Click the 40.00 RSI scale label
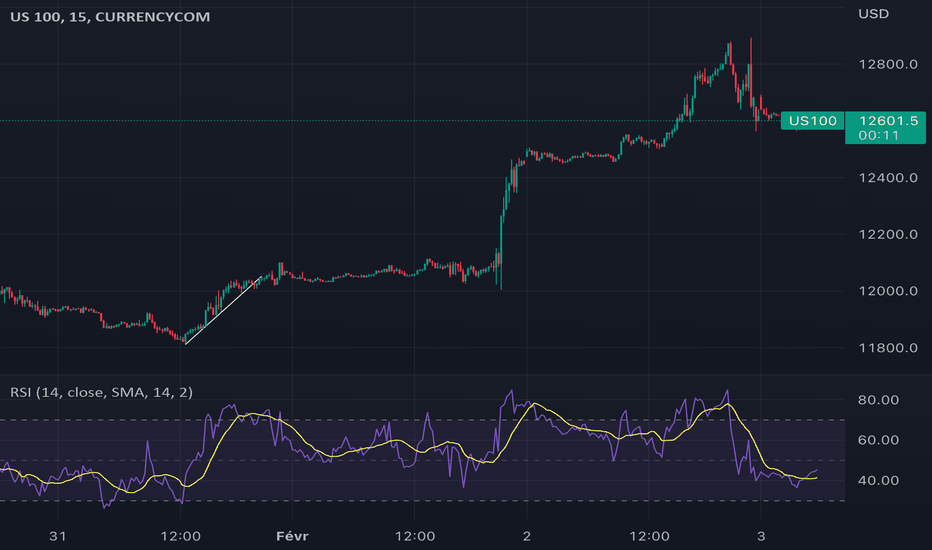This screenshot has height=550, width=932. pyautogui.click(x=879, y=480)
